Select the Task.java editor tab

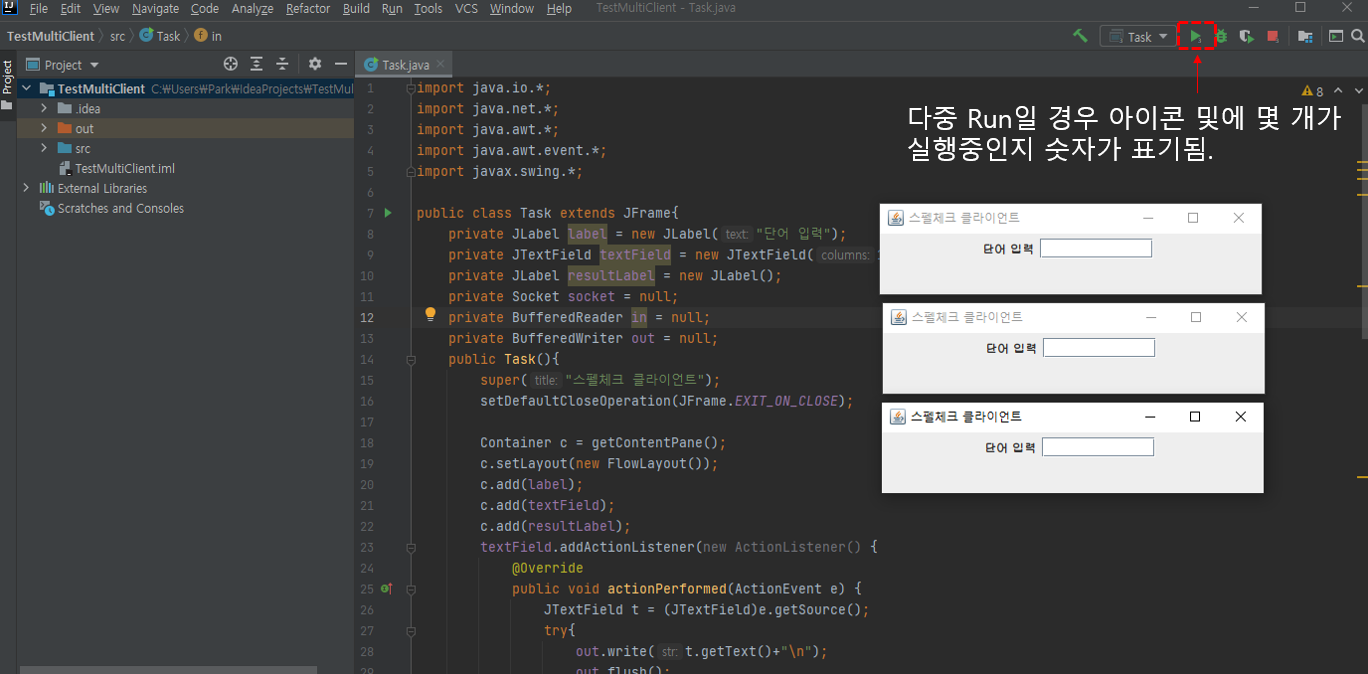coord(405,64)
